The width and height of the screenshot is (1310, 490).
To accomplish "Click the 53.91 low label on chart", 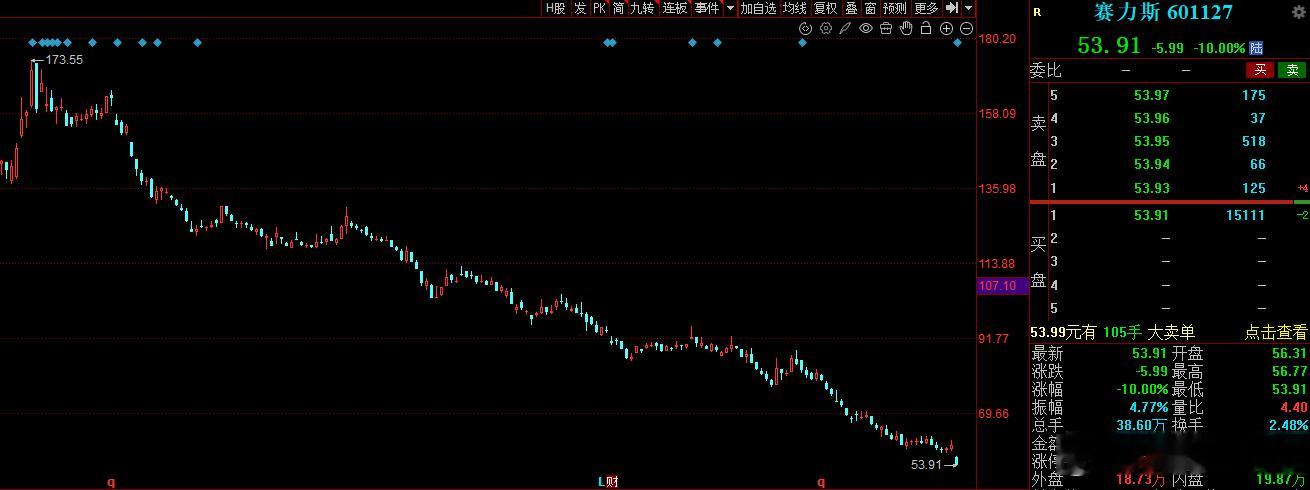I will point(927,465).
